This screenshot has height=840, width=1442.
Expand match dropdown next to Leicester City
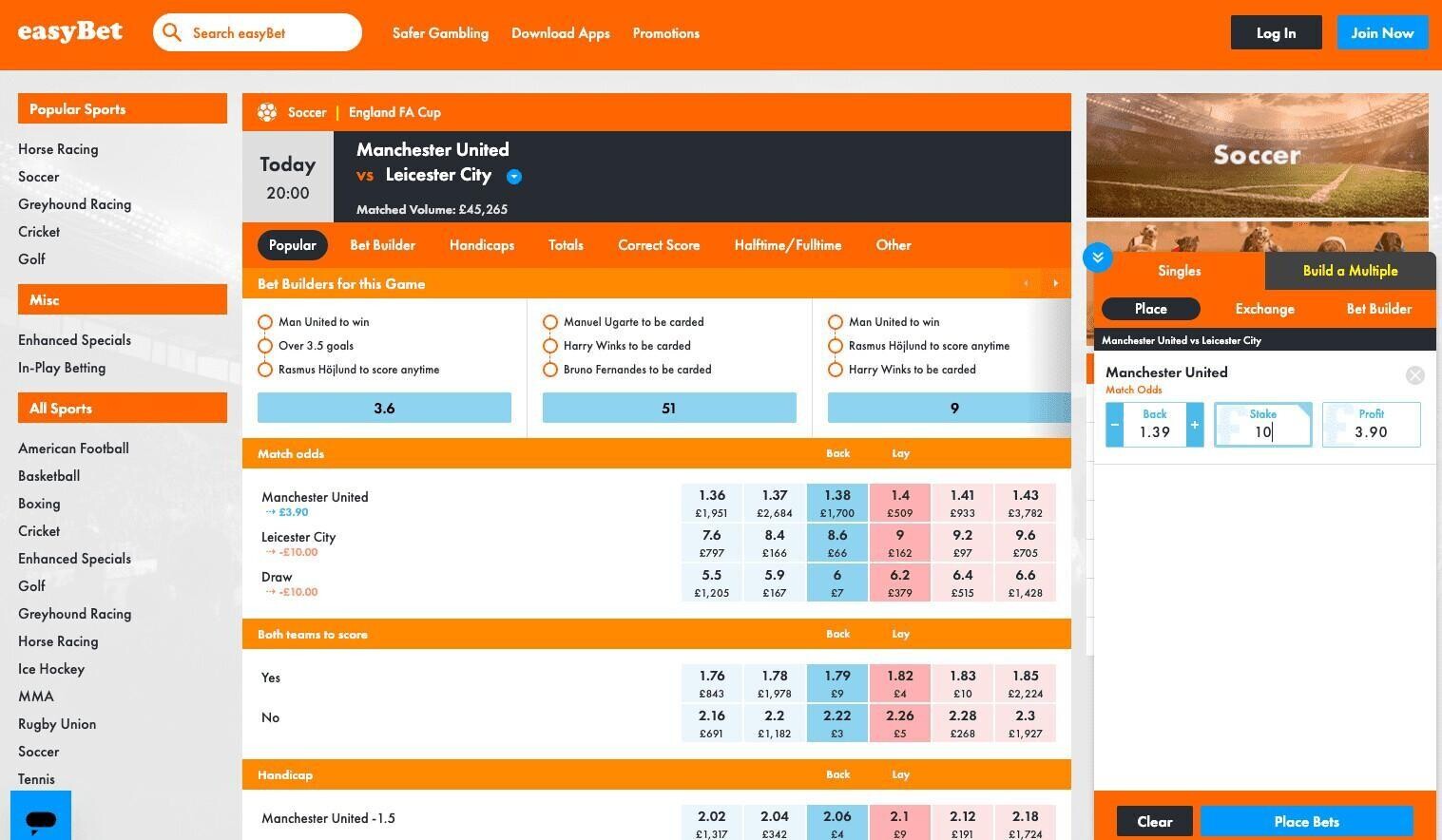coord(514,176)
